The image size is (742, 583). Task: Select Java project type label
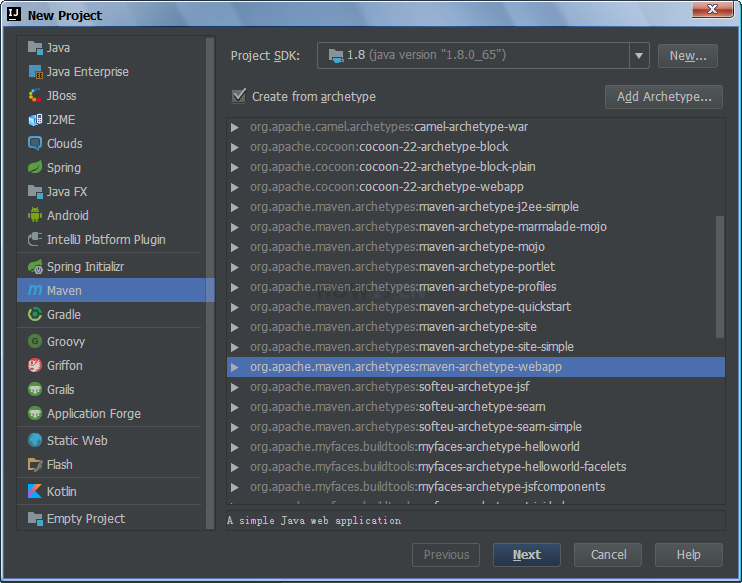pyautogui.click(x=58, y=48)
